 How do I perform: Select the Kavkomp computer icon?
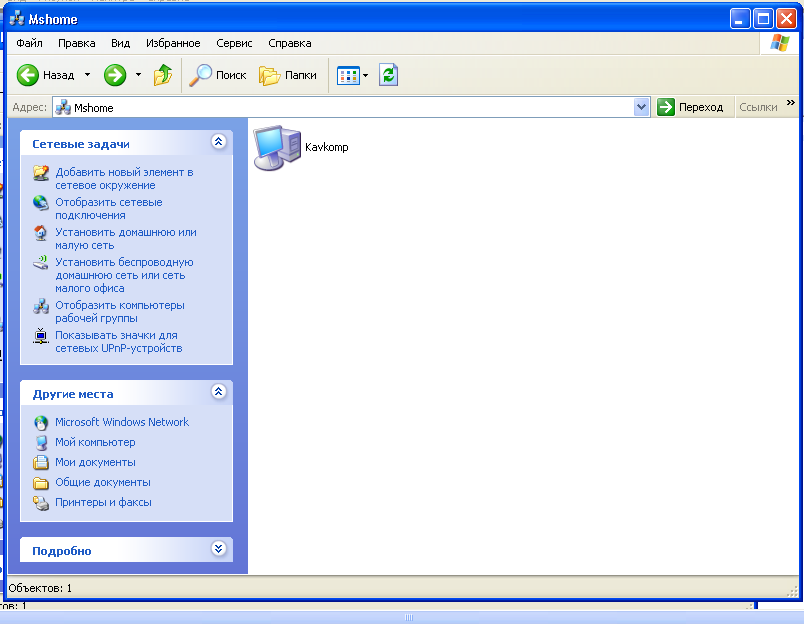[277, 148]
